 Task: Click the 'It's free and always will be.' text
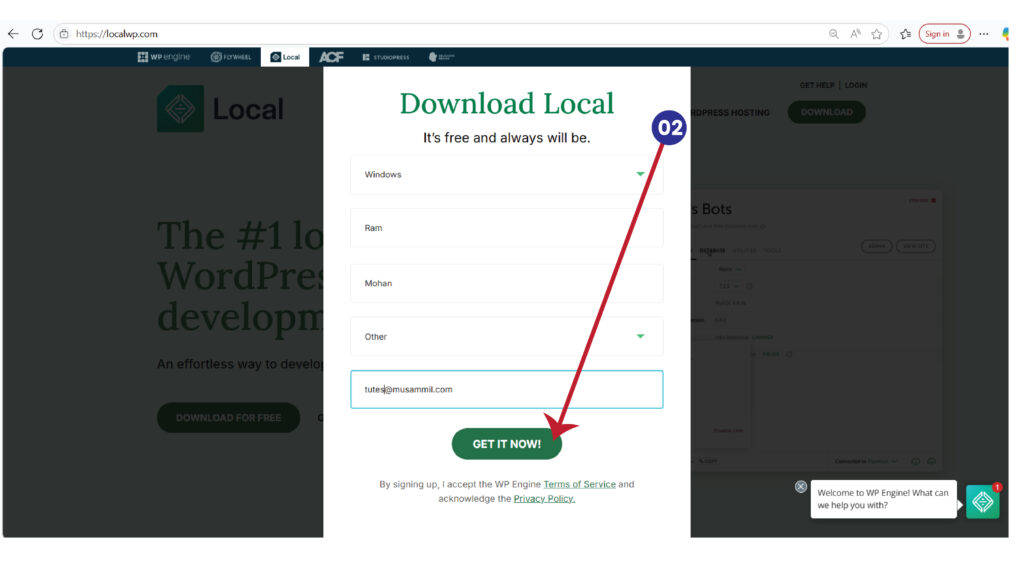point(507,138)
